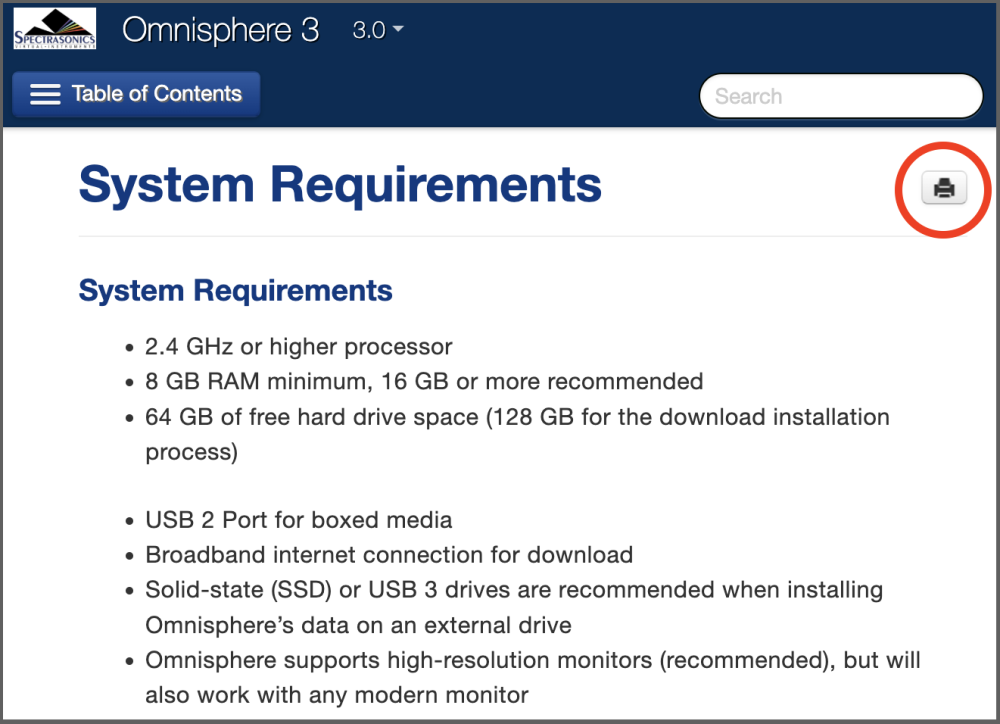
Task: Click the '2.4 GHz or higher processor' line
Action: tap(298, 346)
